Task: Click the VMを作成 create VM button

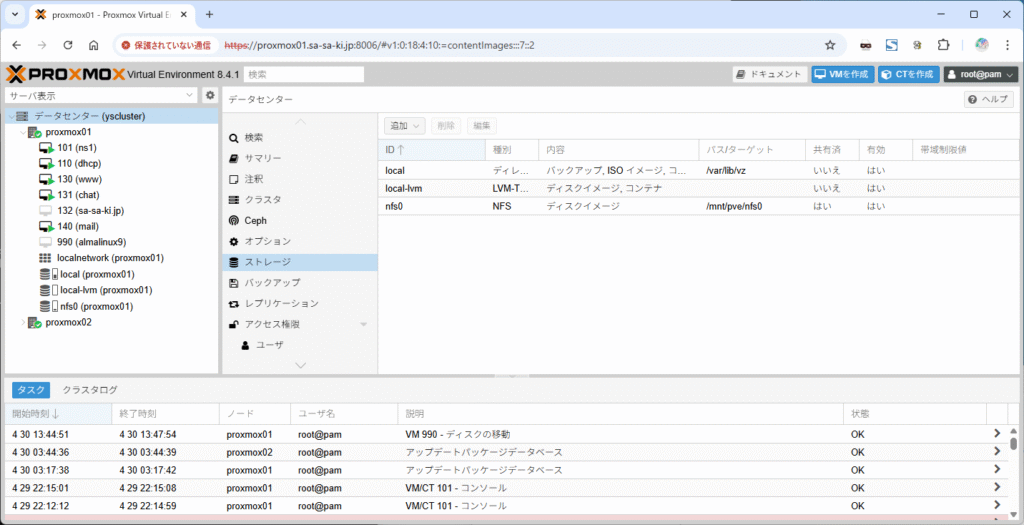Action: click(843, 74)
